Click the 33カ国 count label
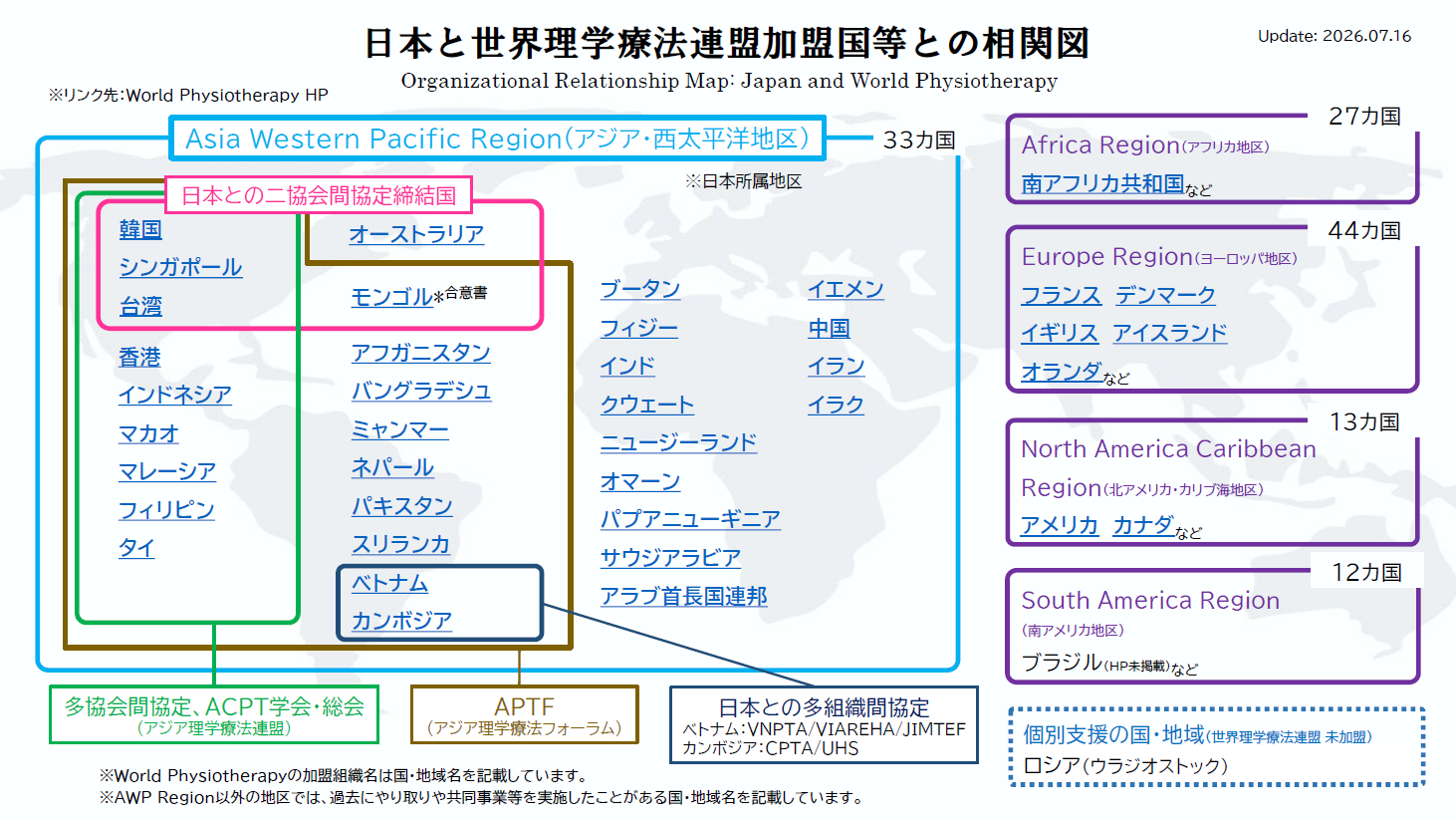This screenshot has height=820, width=1456. 919,140
